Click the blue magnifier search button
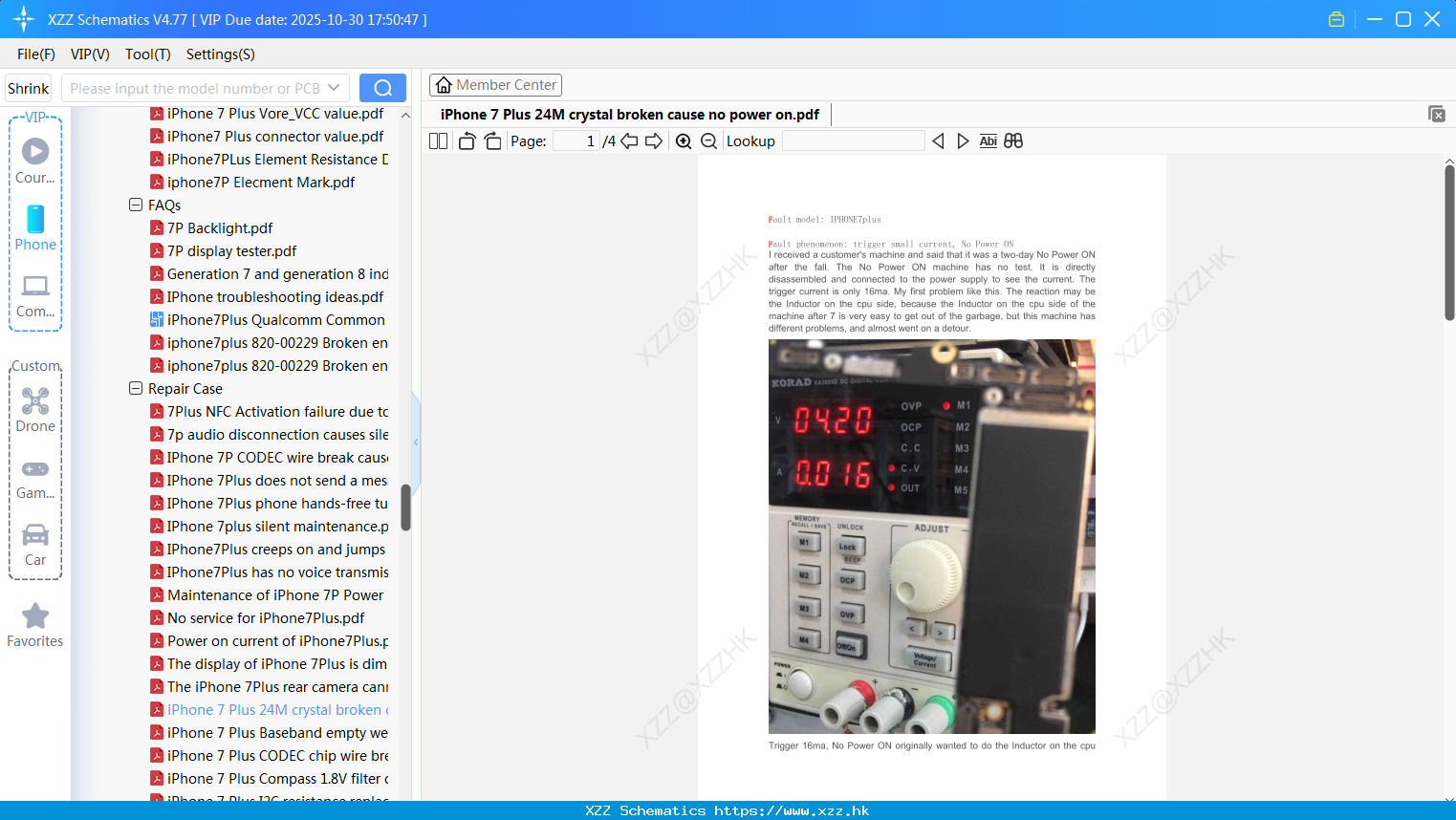Screen dimensions: 1456x820 pyautogui.click(x=382, y=88)
